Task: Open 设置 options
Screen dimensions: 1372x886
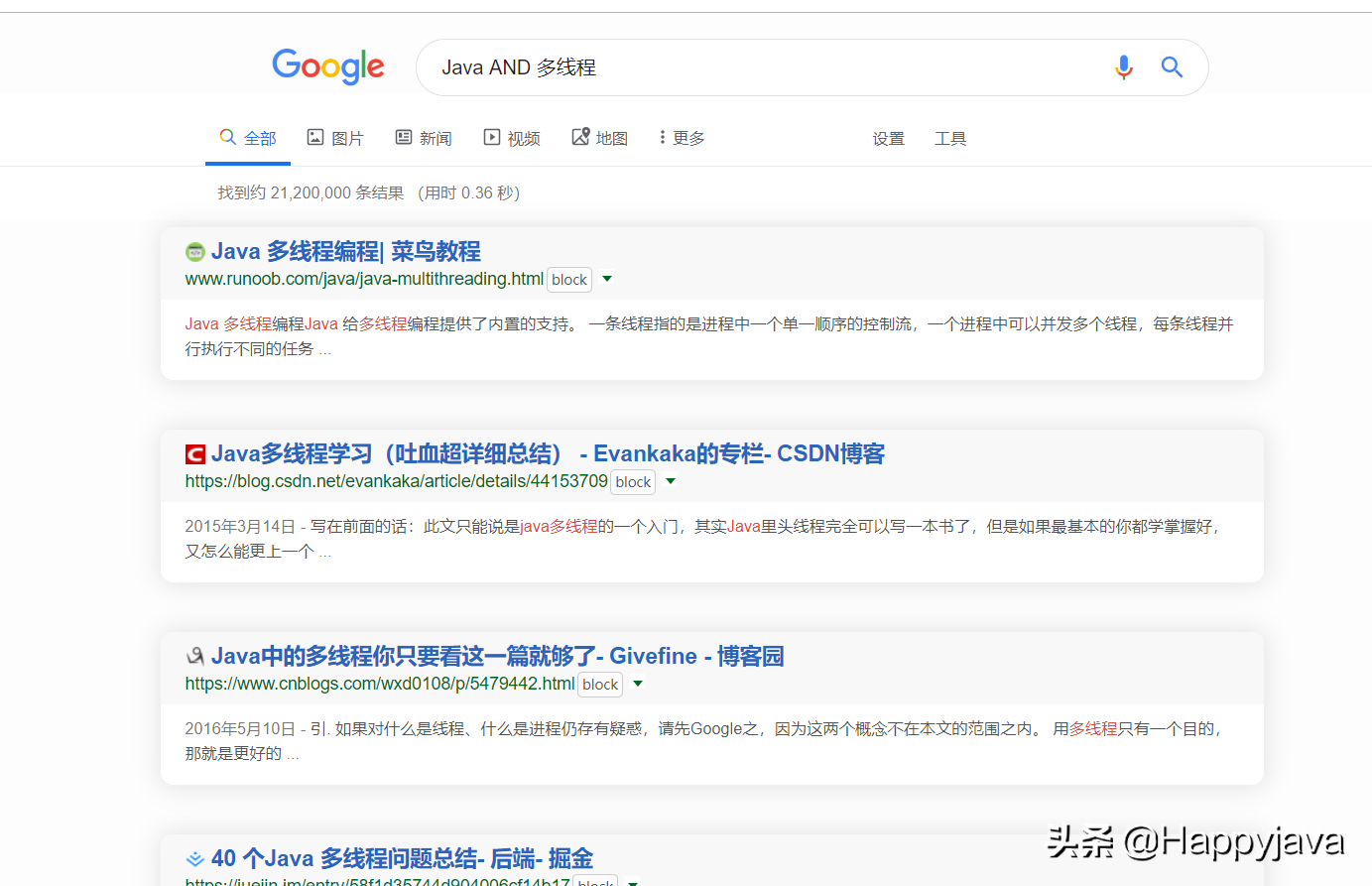Action: 889,139
